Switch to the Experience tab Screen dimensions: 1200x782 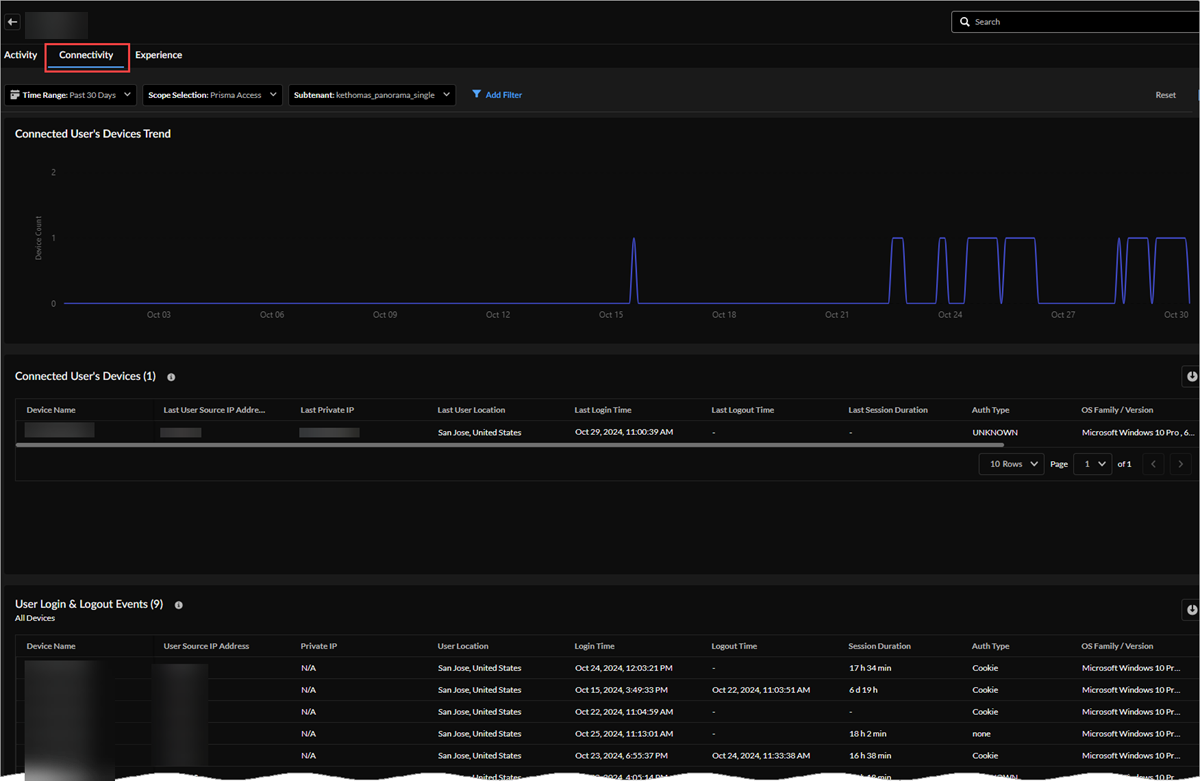coord(159,55)
